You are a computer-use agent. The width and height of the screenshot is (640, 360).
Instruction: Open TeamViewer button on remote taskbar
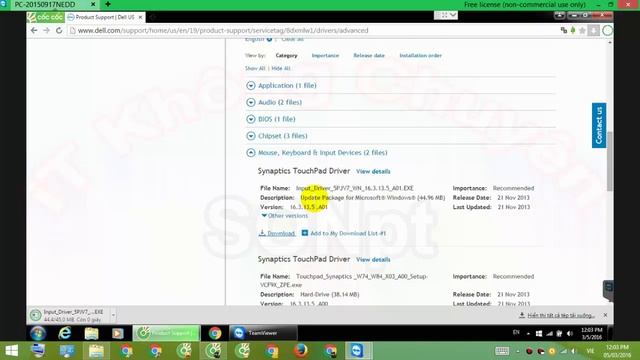(263, 333)
